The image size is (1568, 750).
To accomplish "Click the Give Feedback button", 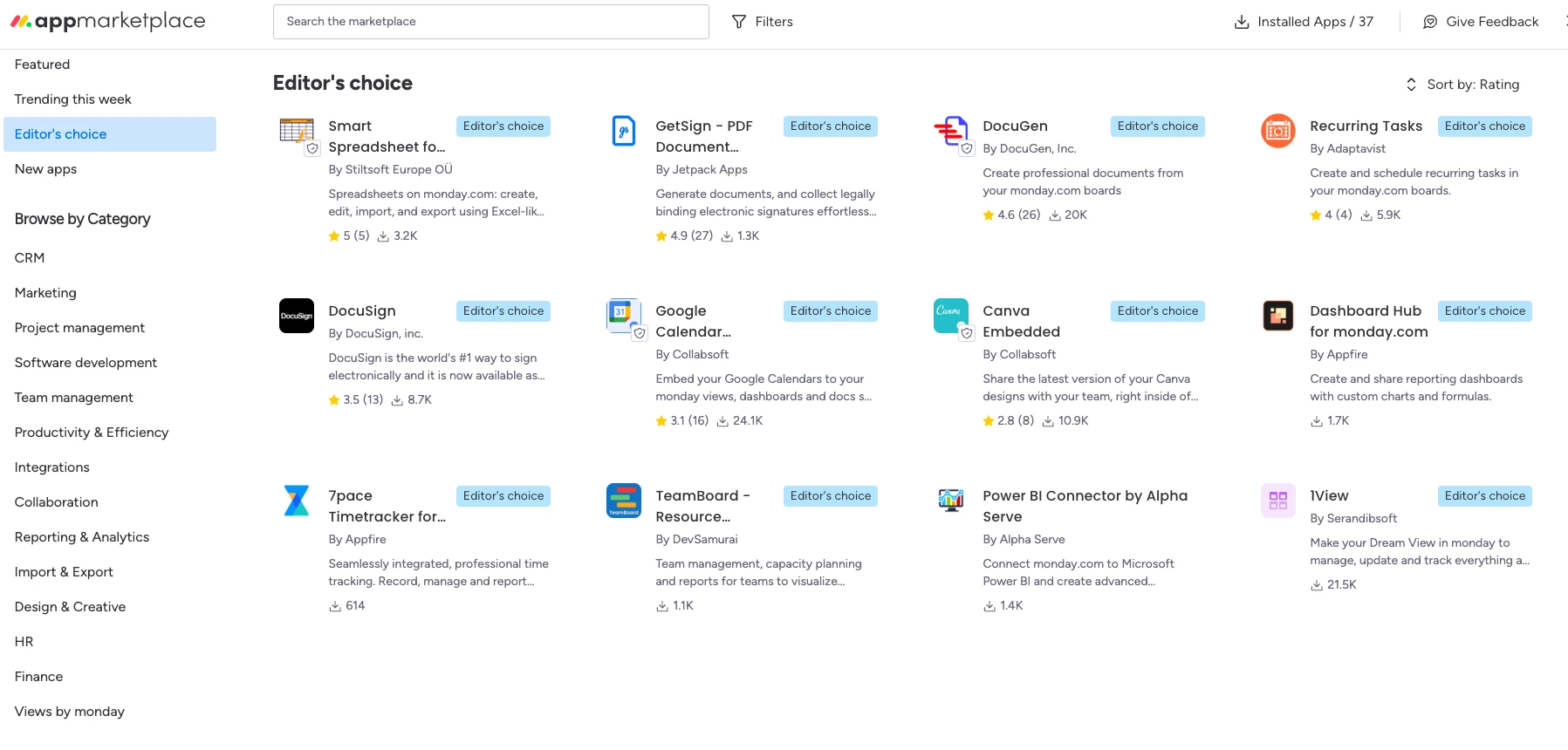I will pos(1481,22).
